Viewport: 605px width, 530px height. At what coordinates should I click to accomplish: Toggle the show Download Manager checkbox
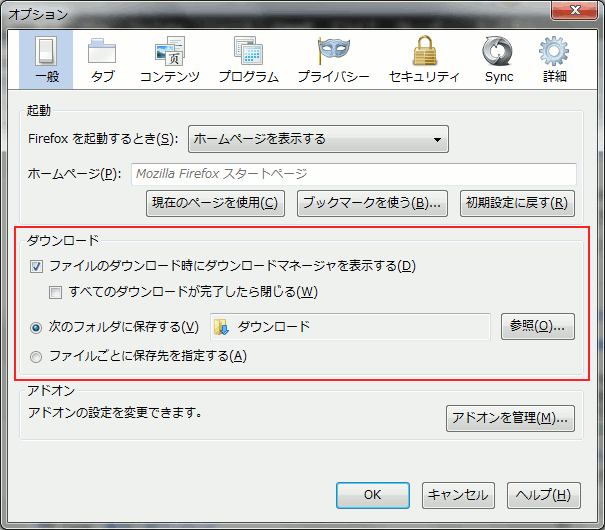37,266
